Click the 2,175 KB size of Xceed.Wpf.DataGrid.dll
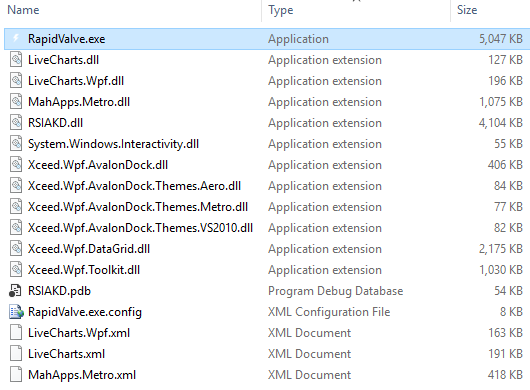 click(501, 249)
